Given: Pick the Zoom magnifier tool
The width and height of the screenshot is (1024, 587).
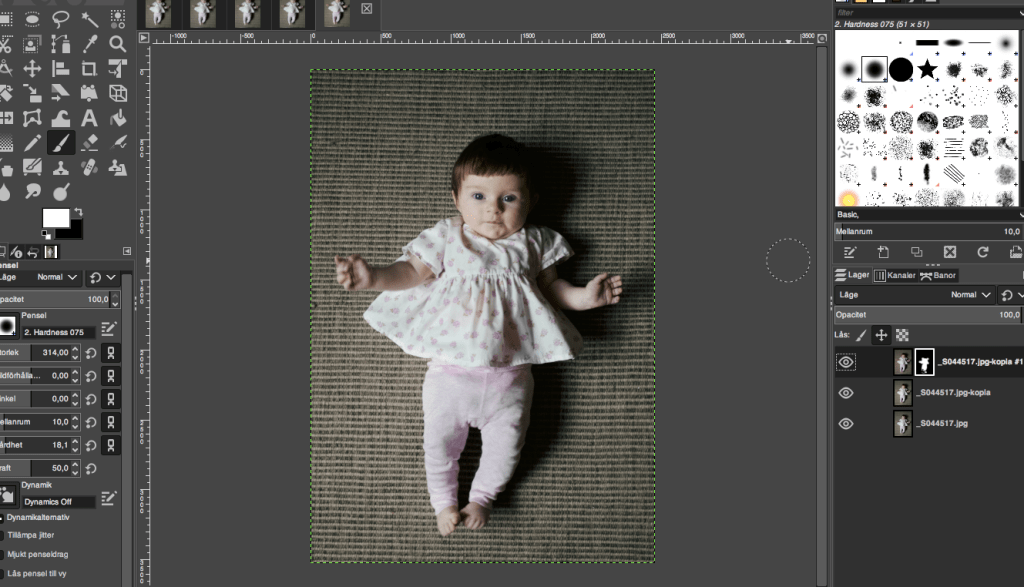Looking at the screenshot, I should [118, 44].
